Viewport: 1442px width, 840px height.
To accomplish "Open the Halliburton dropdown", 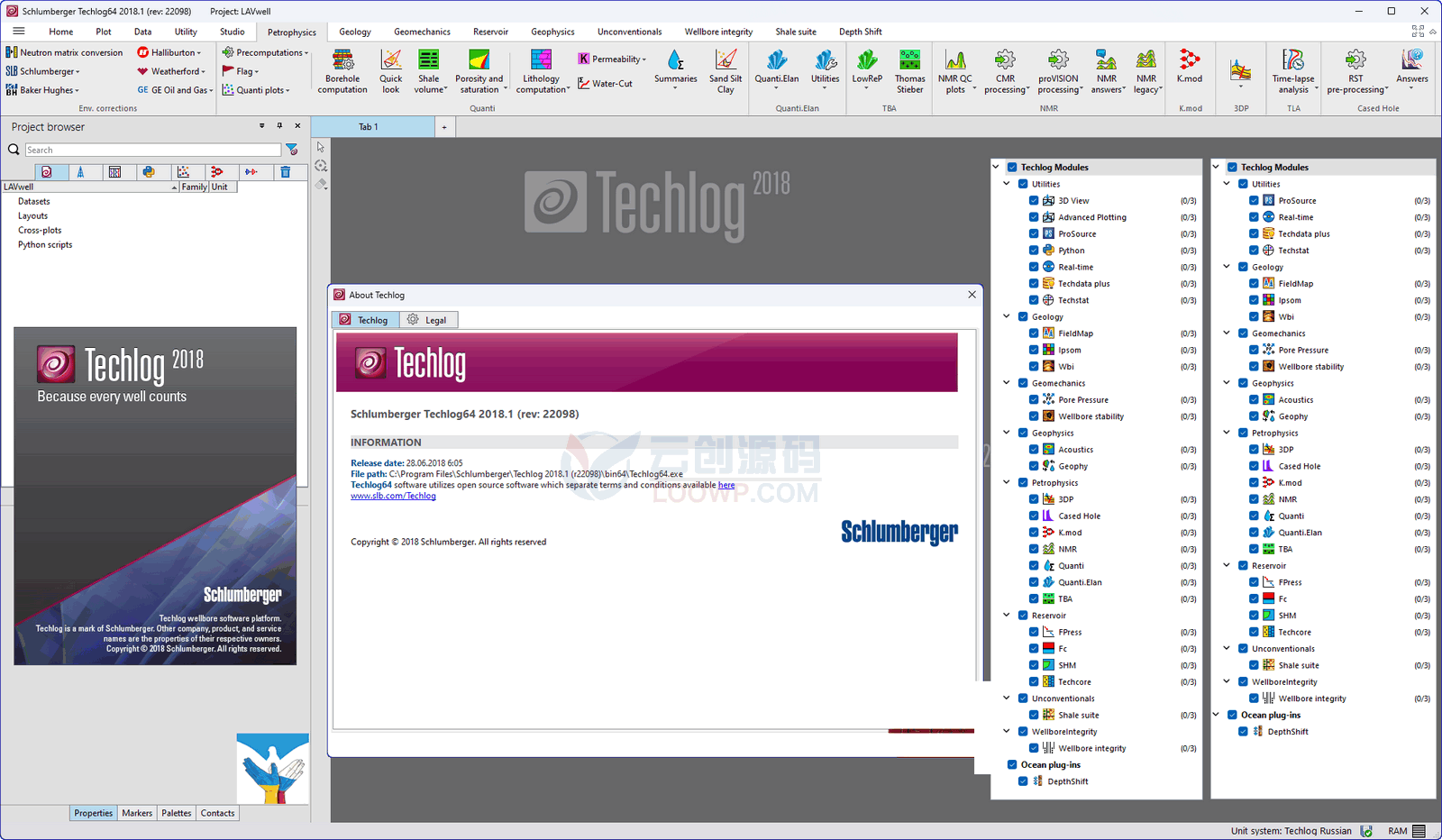I will (169, 52).
